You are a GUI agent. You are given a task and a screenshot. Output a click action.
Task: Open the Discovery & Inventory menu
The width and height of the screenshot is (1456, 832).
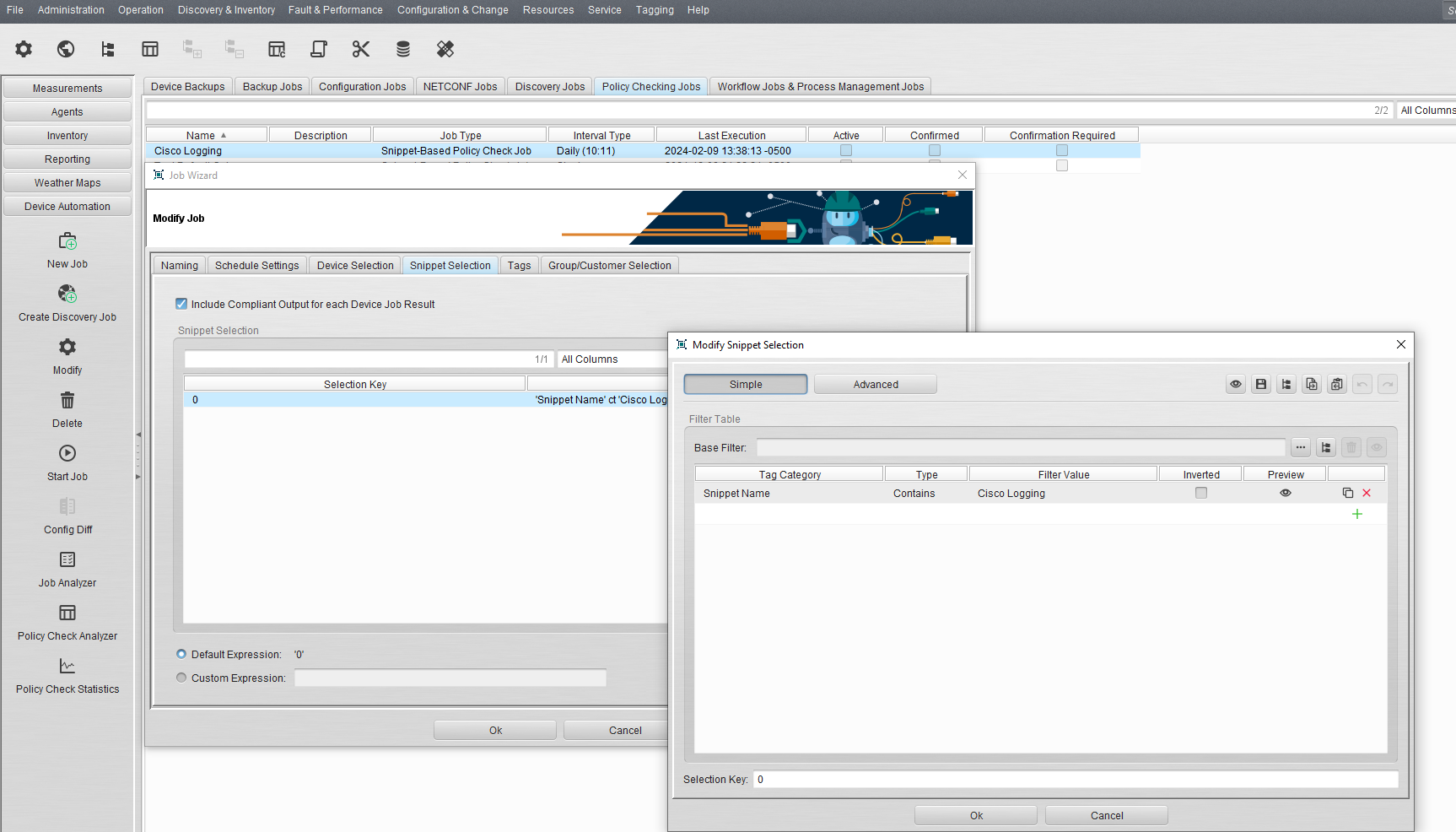(226, 10)
